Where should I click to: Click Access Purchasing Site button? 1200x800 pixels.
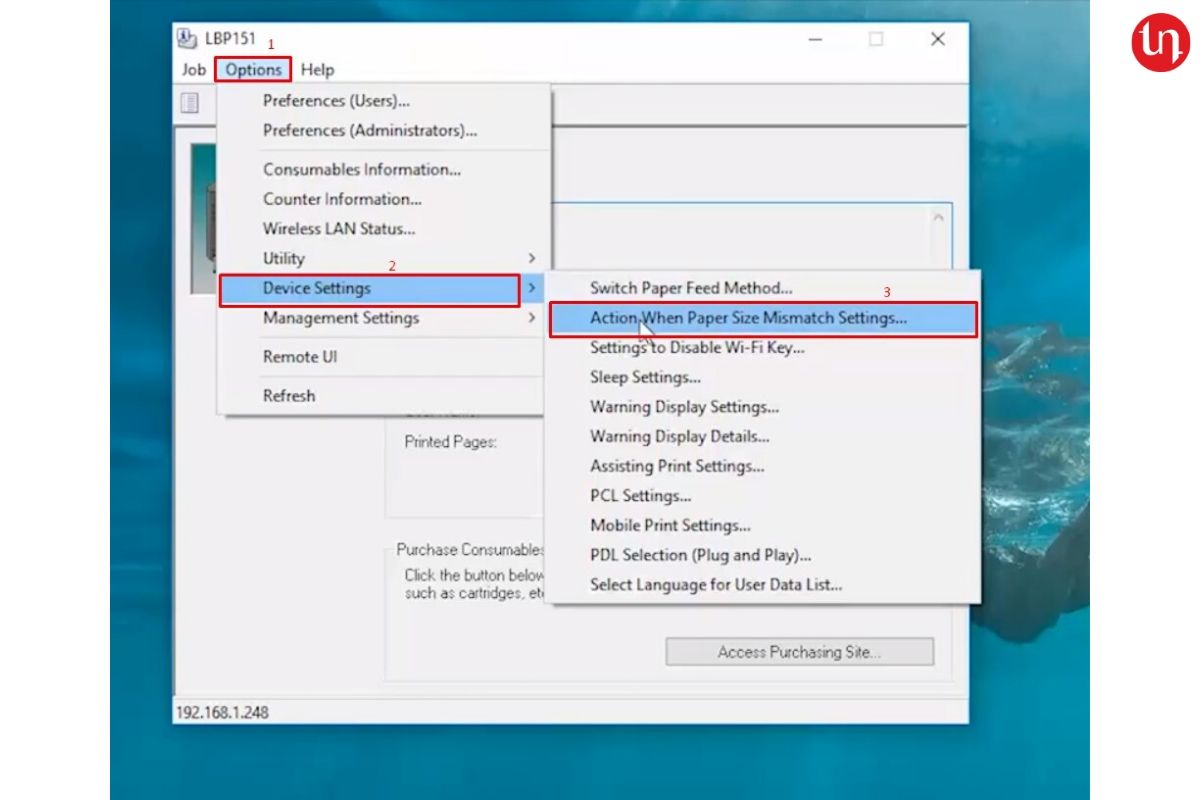[800, 652]
